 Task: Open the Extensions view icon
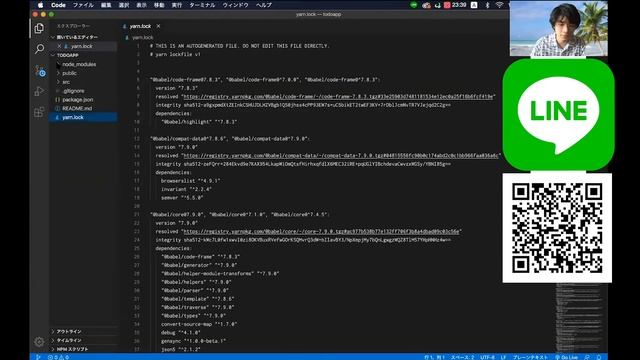tap(39, 112)
